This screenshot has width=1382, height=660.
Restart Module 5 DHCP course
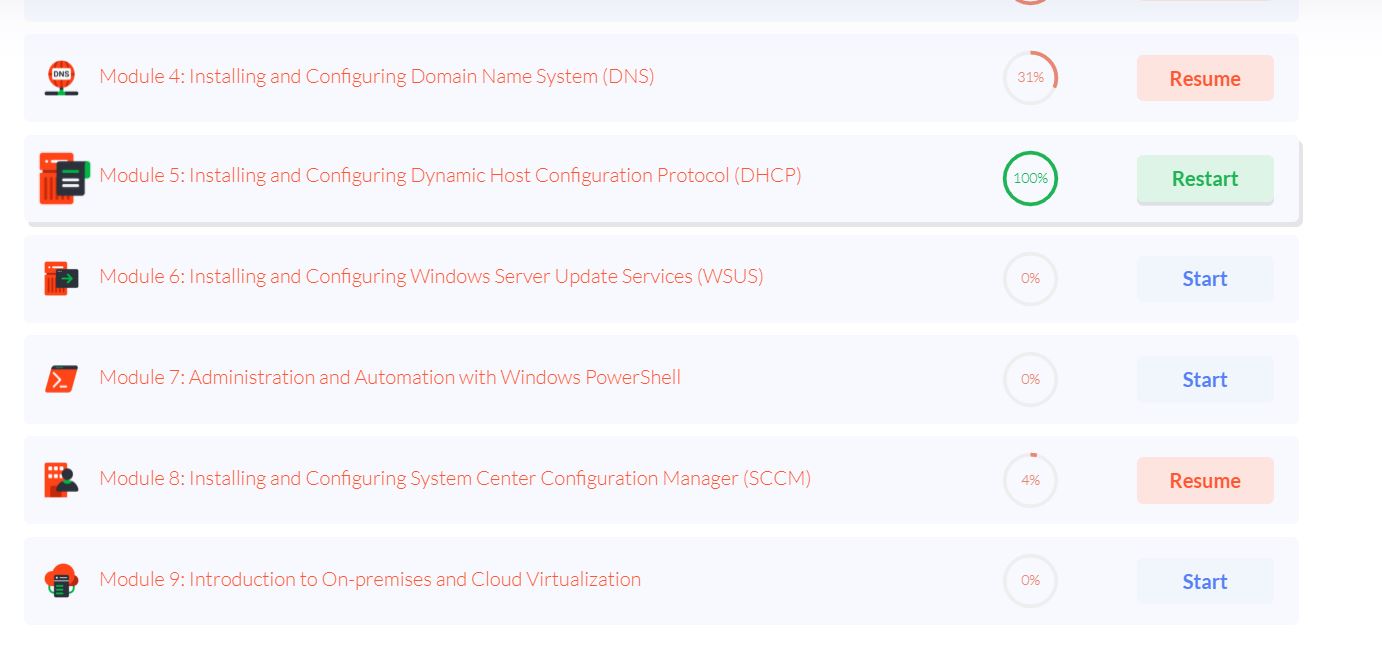[x=1204, y=179]
